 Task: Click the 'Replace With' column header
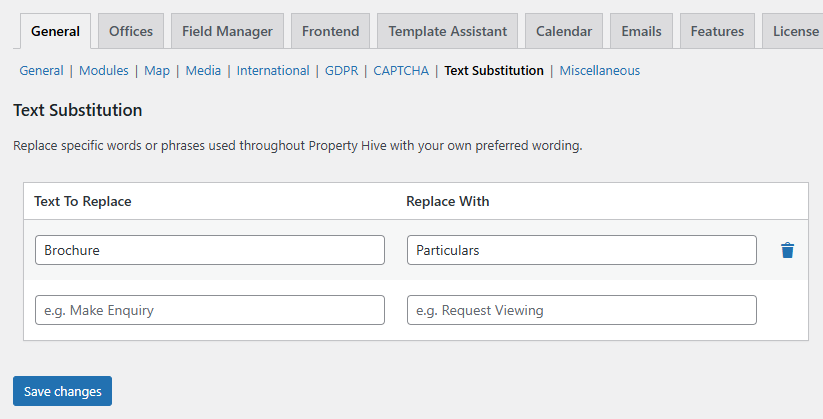[448, 201]
